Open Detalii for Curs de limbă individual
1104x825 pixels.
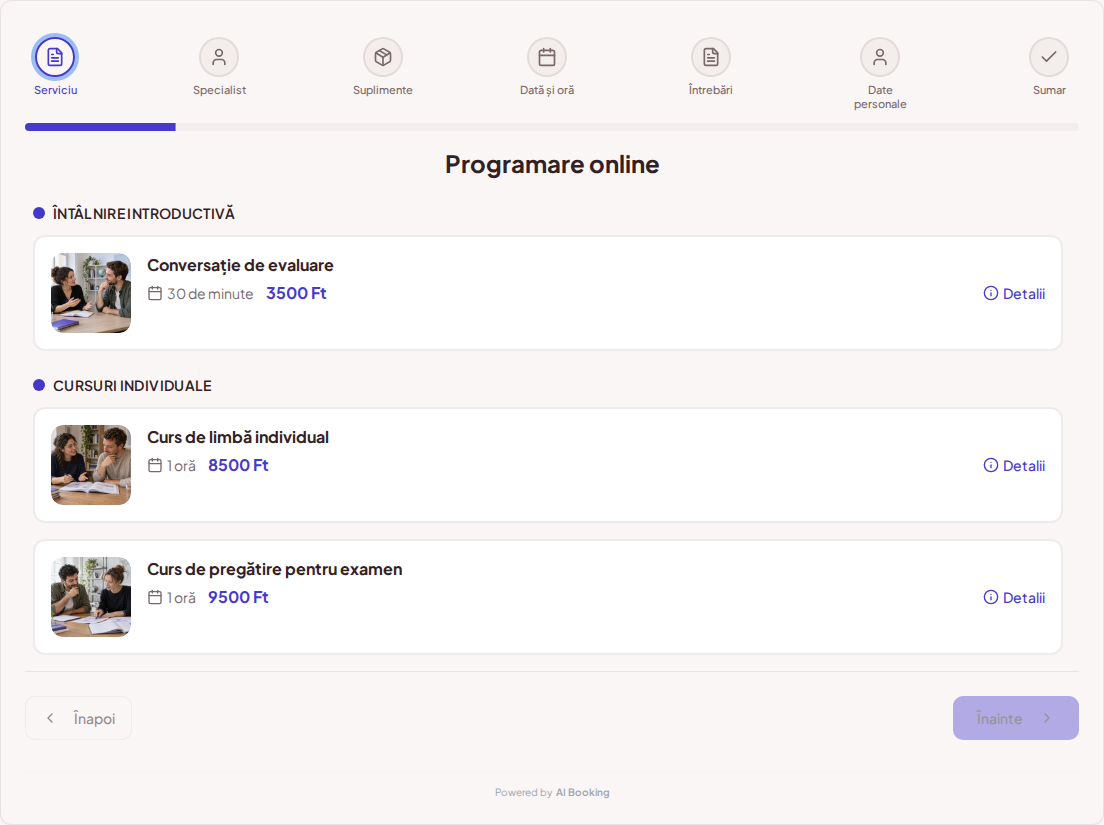coord(1015,465)
